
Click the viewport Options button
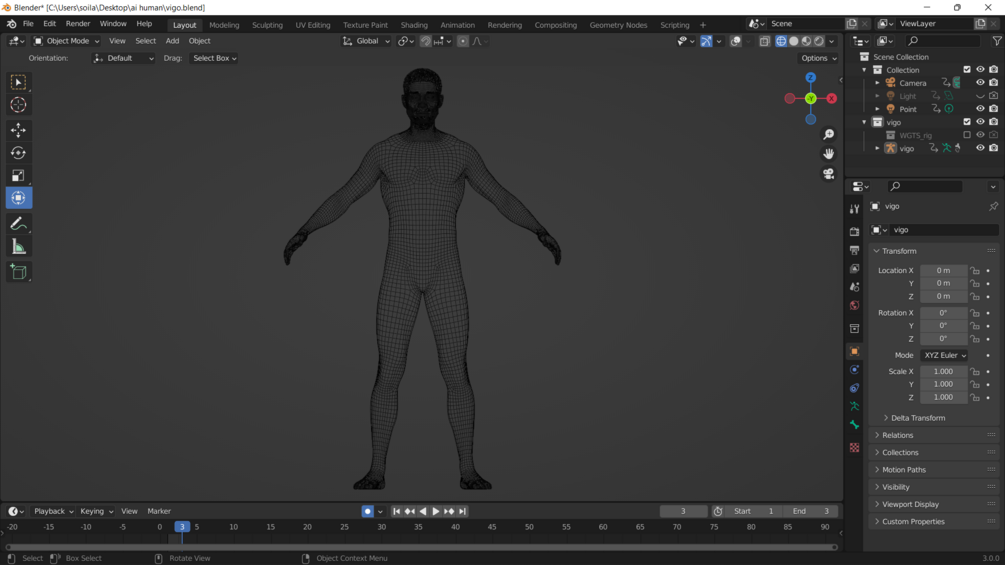coord(818,58)
